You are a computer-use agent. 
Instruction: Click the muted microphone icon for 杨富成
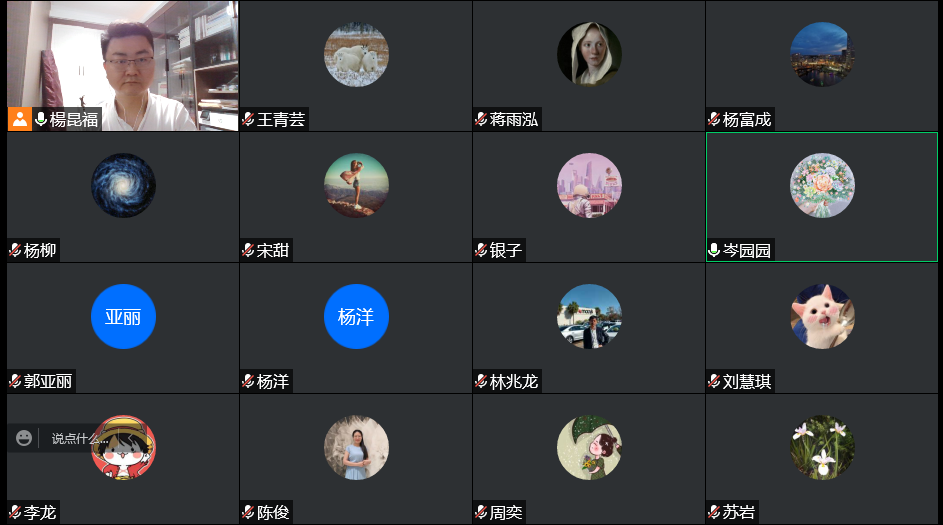714,119
